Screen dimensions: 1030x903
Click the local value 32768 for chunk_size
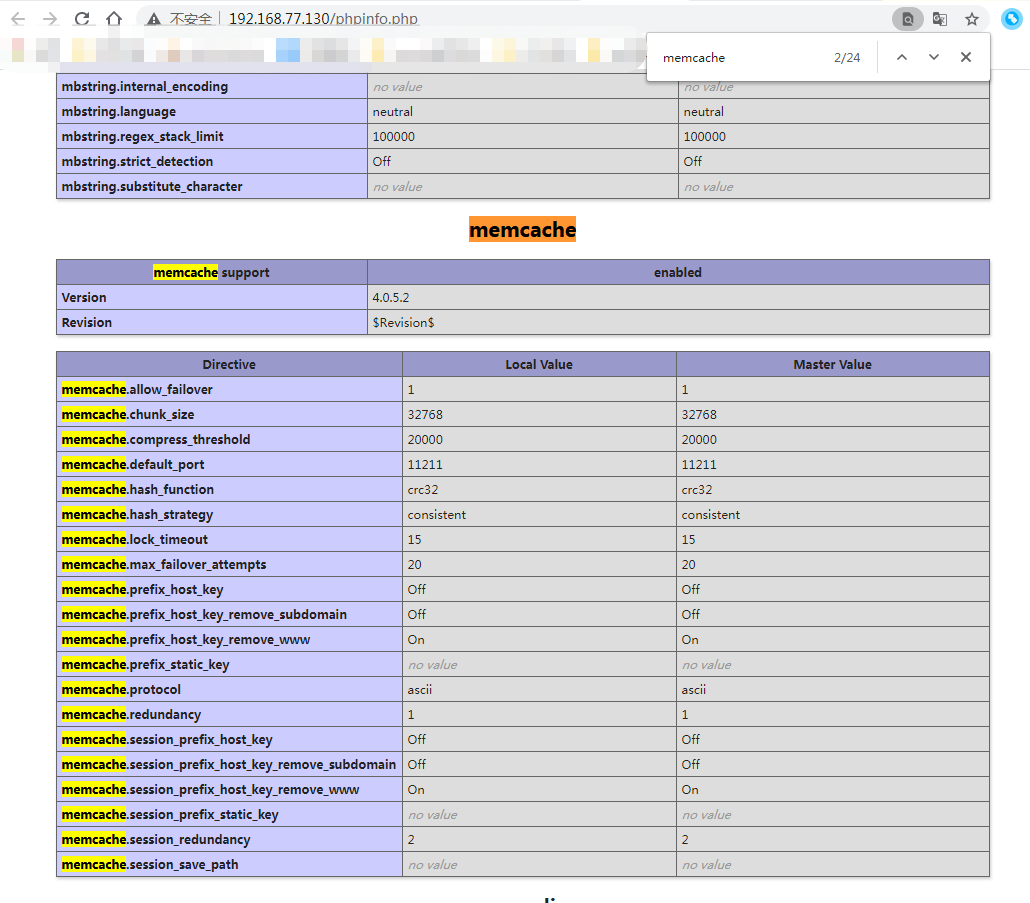(425, 414)
